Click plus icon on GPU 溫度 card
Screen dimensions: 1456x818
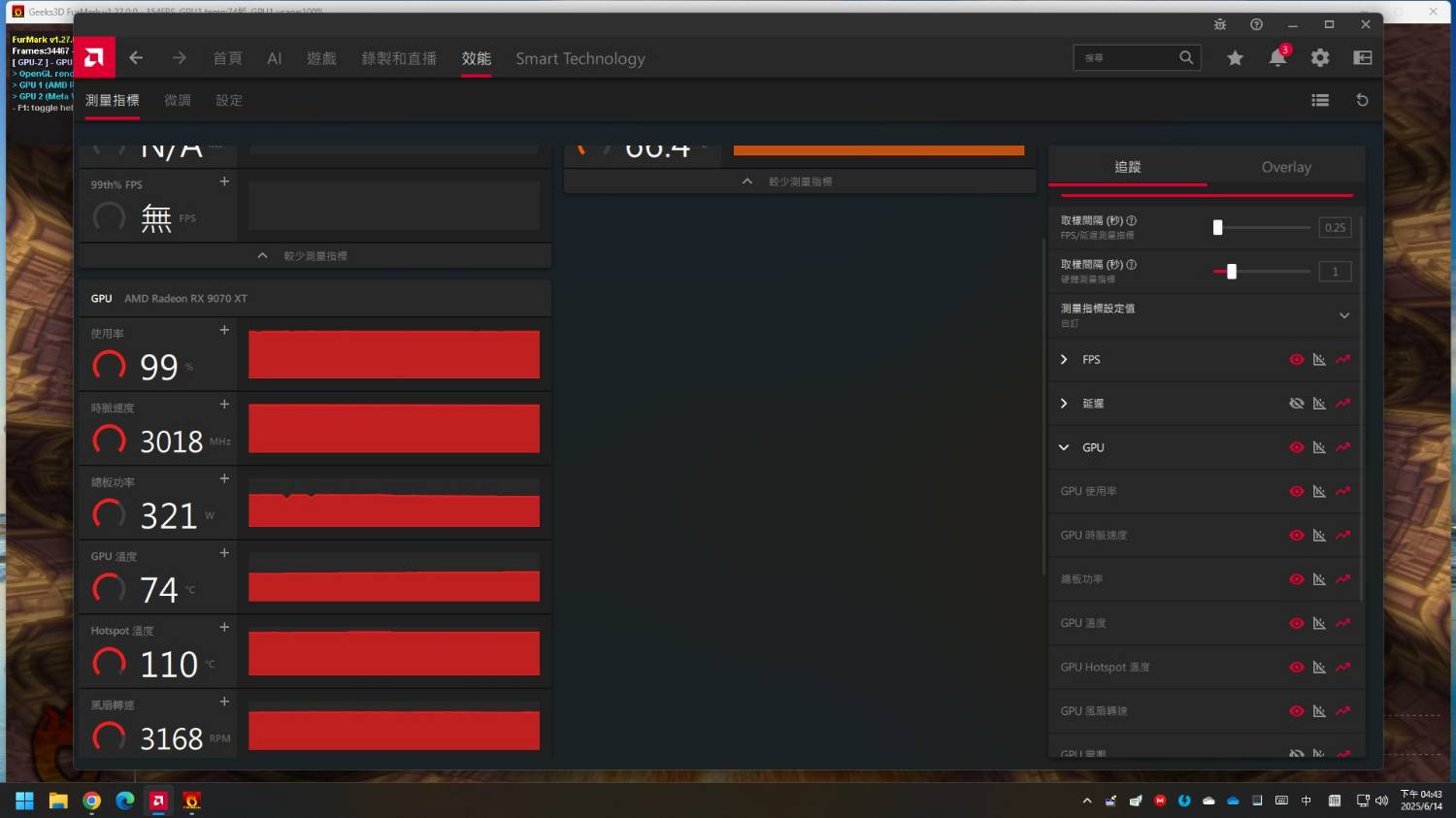pos(224,553)
